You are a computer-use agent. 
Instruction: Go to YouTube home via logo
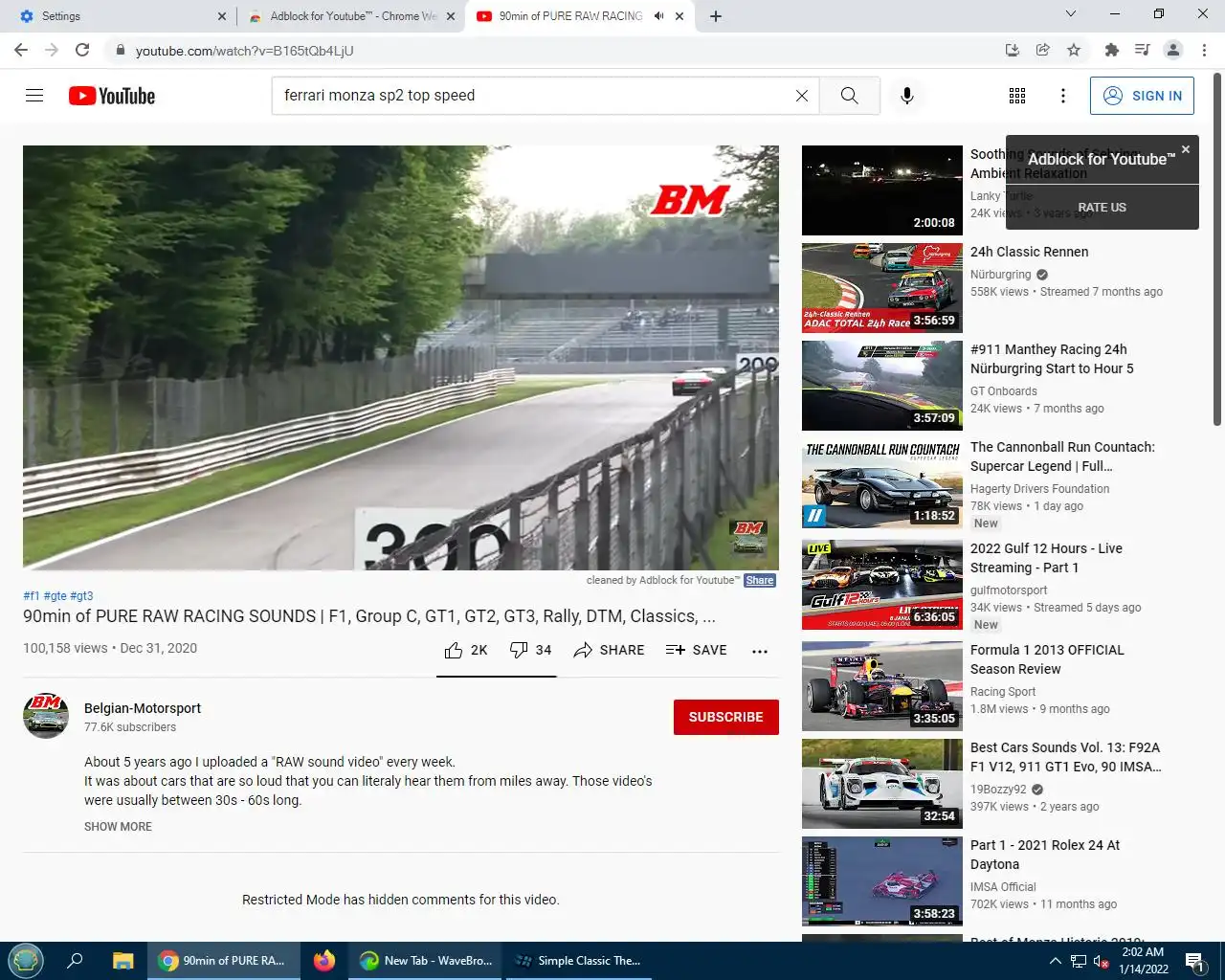tap(112, 96)
